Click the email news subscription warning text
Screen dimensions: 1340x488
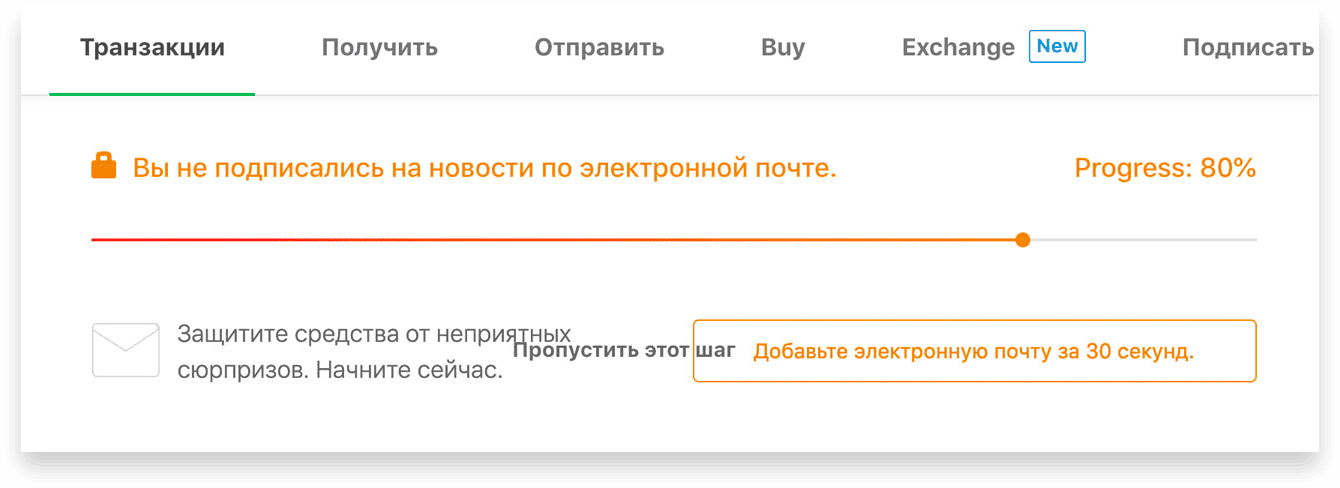coord(485,168)
